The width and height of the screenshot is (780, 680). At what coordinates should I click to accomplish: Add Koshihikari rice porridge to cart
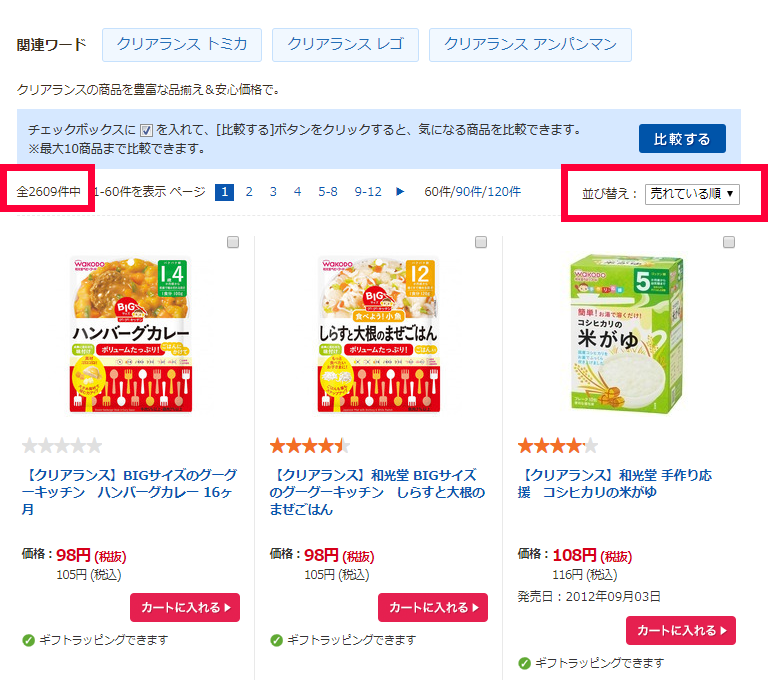point(681,630)
